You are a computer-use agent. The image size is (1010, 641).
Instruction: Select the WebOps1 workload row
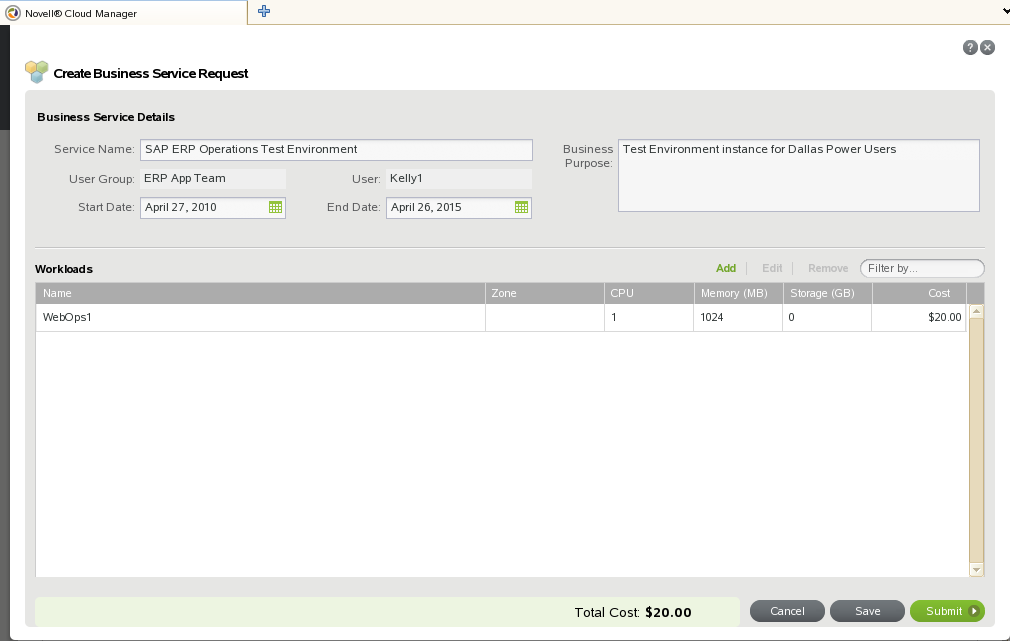(x=500, y=318)
